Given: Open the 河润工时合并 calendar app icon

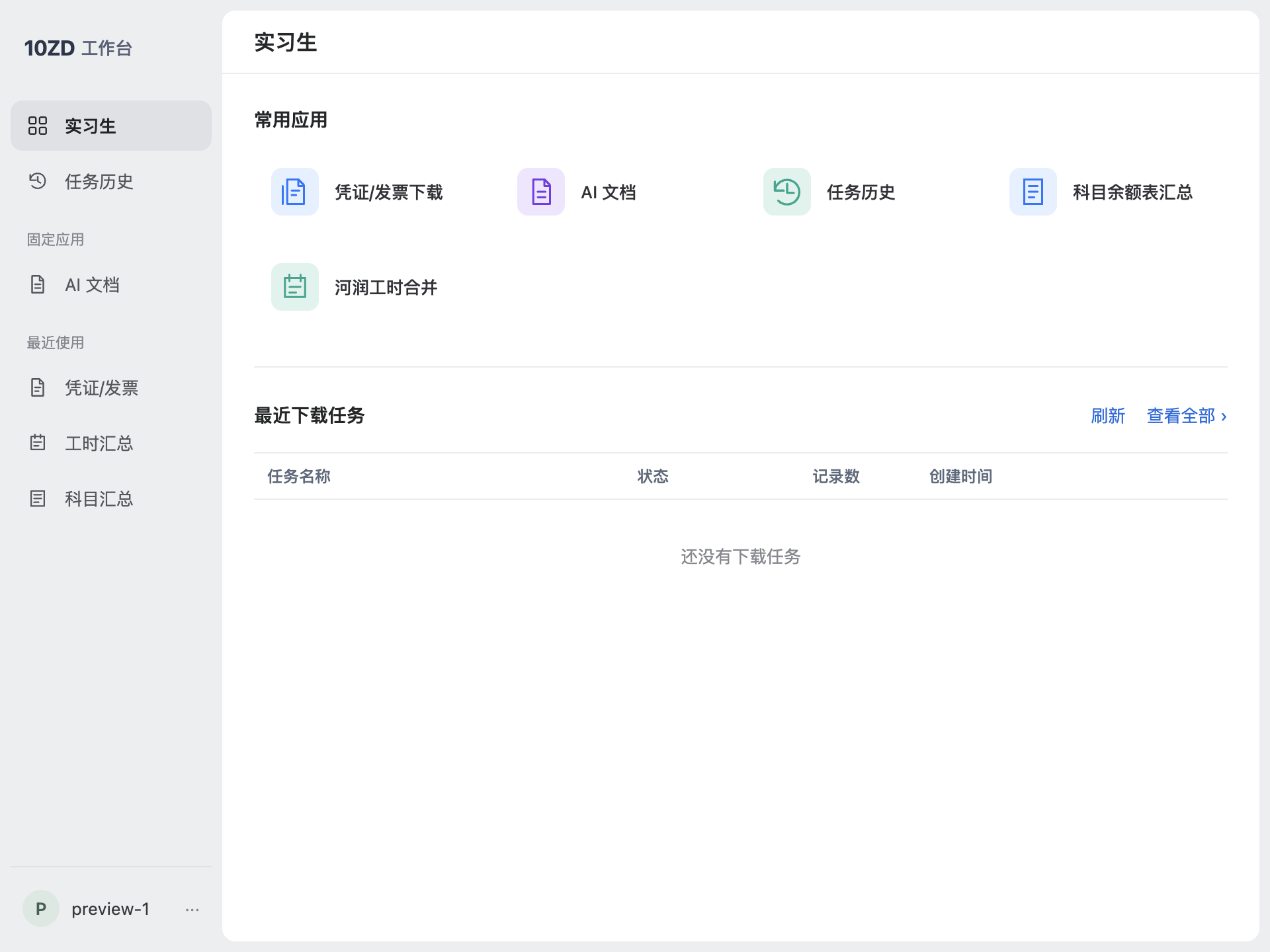Looking at the screenshot, I should [295, 287].
